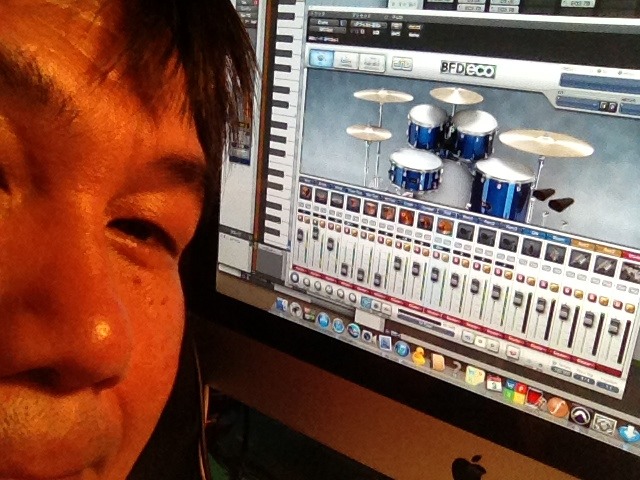Solo the last mixer channel on the right
Image resolution: width=640 pixels, height=480 pixels.
point(629,309)
